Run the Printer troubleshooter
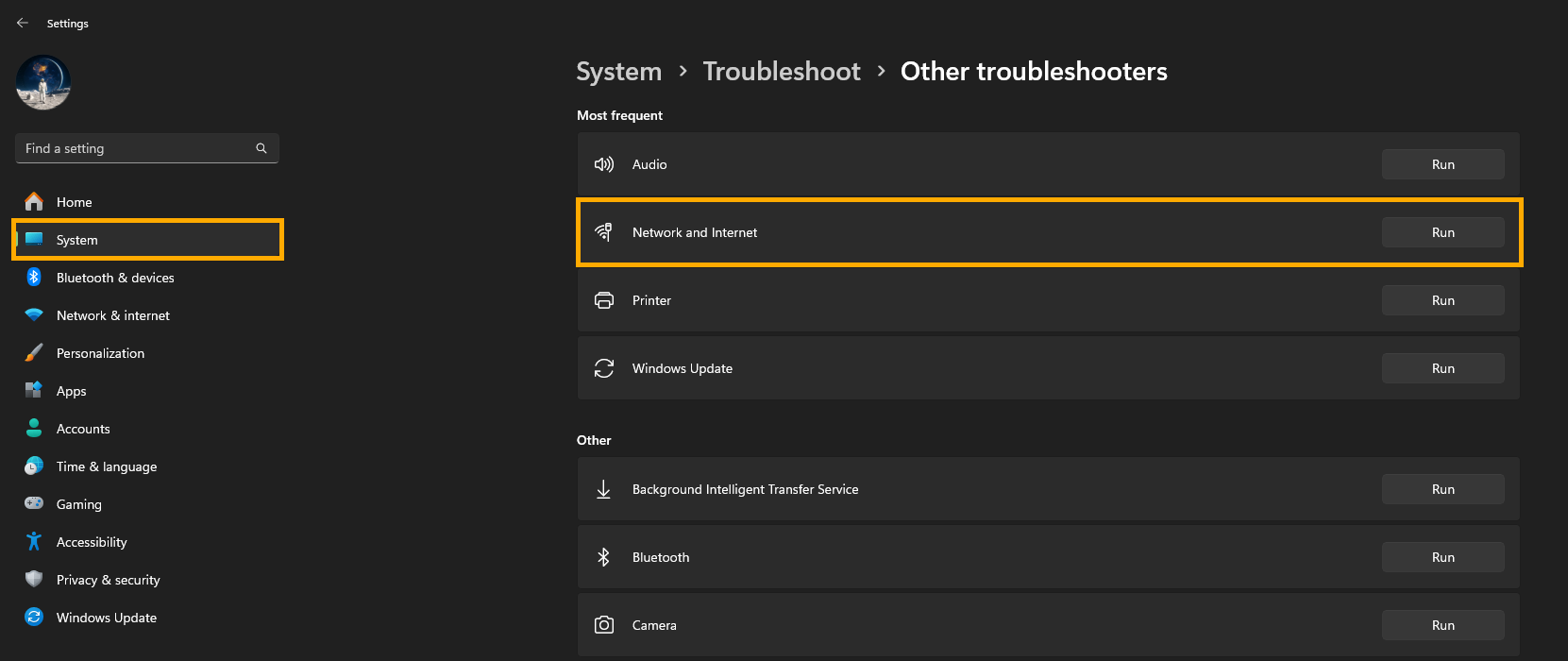Screen dimensions: 1568x661 click(1442, 300)
